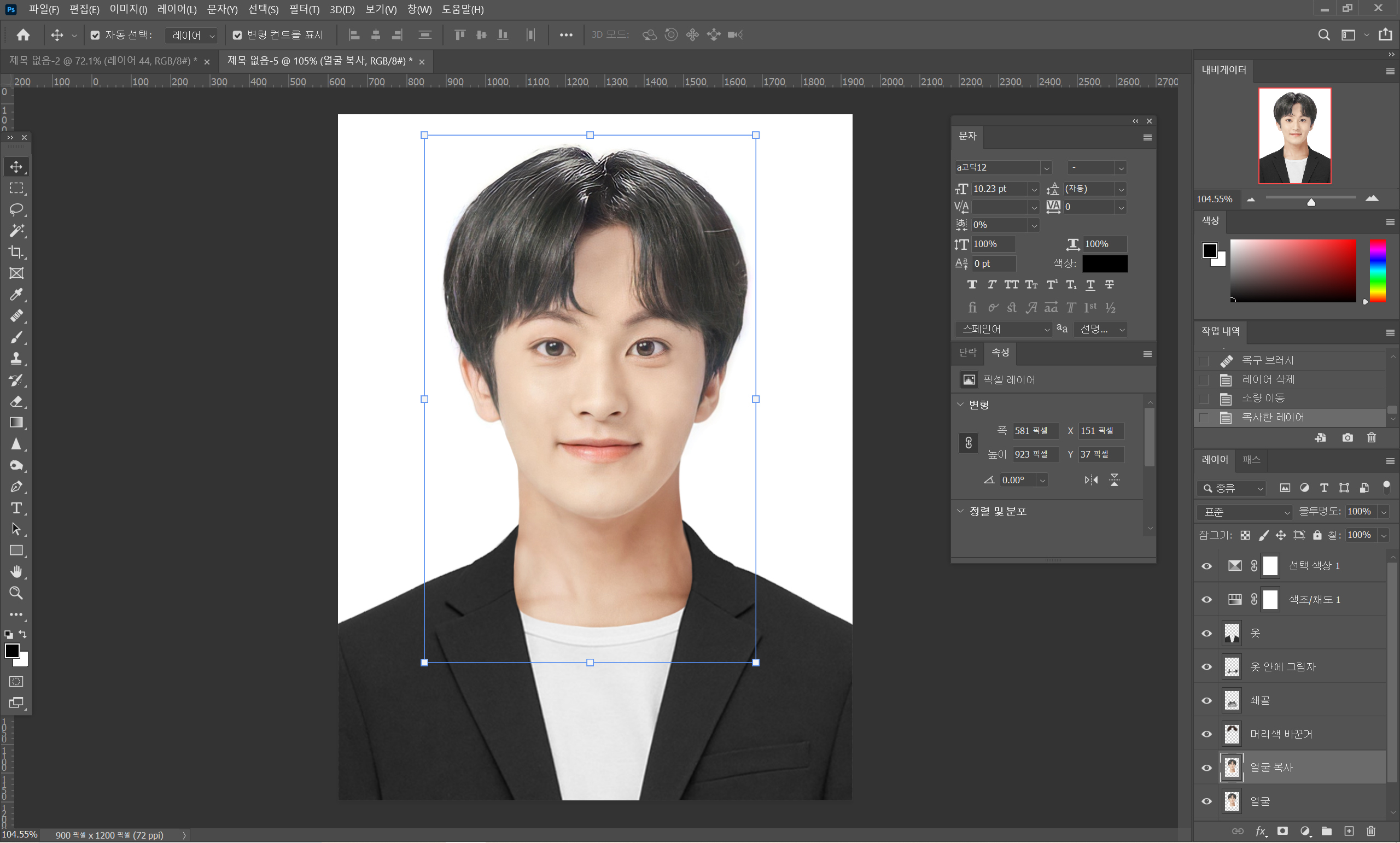The width and height of the screenshot is (1400, 843).
Task: Click the create new layer icon
Action: click(1349, 831)
